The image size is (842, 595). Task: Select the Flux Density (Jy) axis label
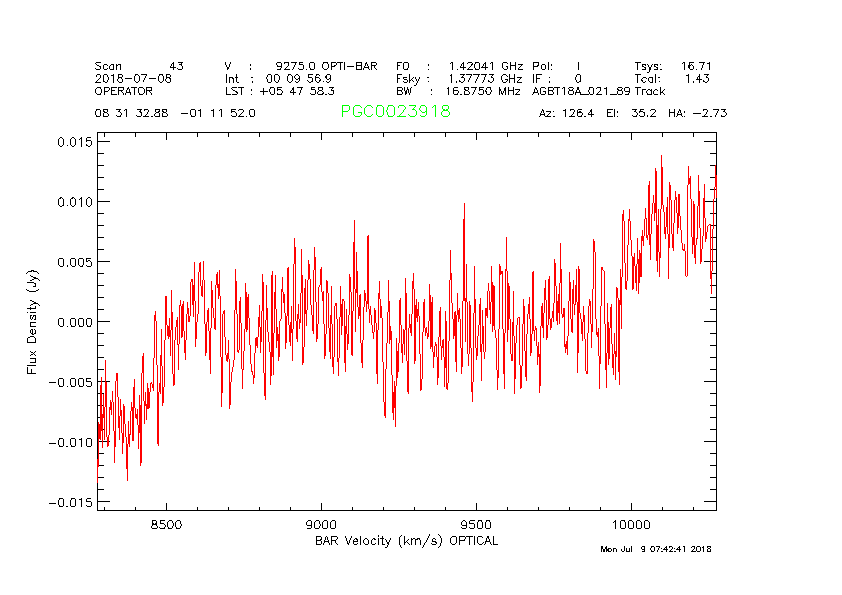[32, 321]
